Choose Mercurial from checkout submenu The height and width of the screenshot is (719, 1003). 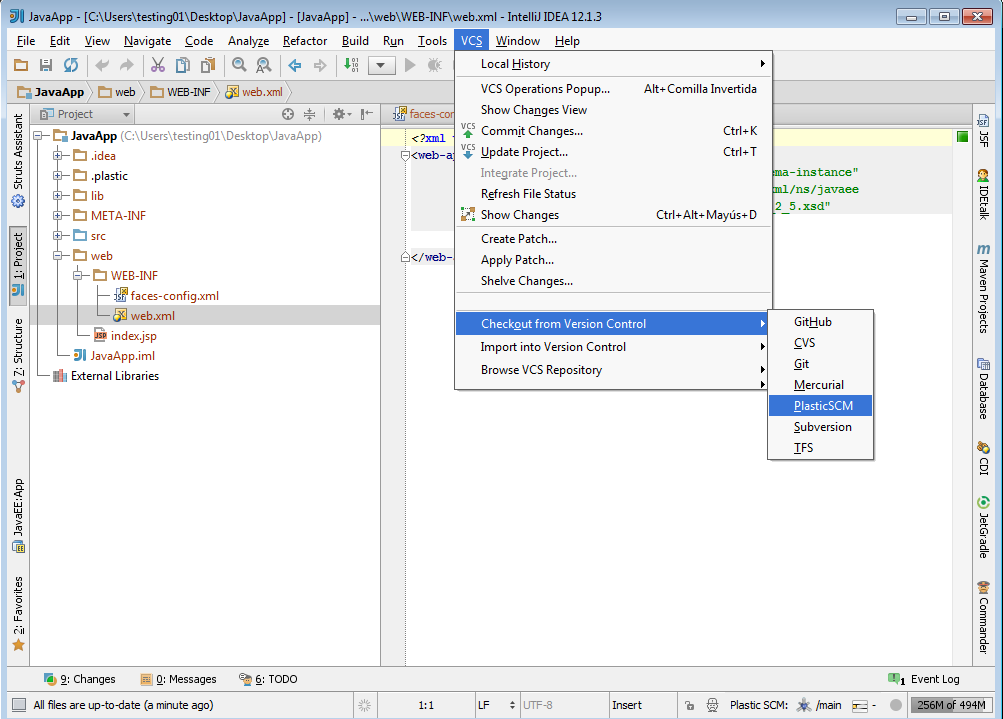[820, 384]
